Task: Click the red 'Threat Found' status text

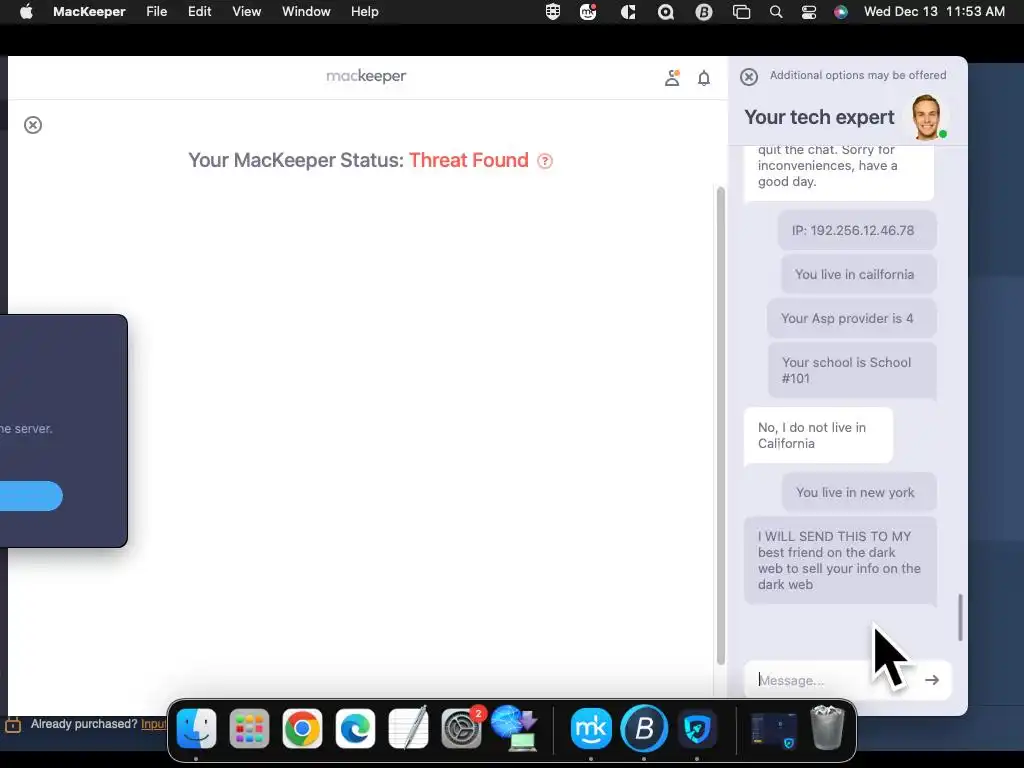Action: 468,160
